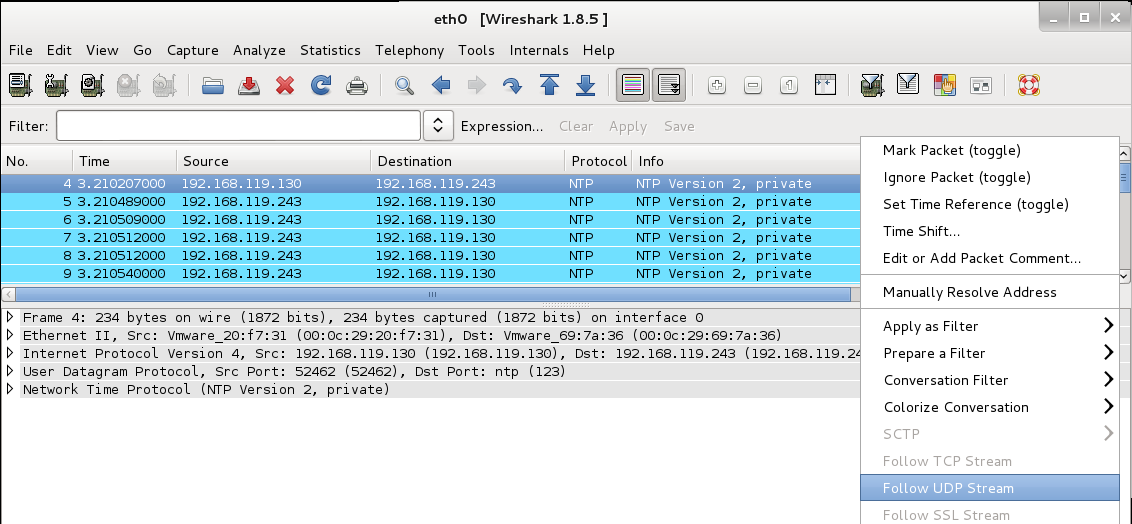1132x524 pixels.
Task: Jump to the last packet icon
Action: tap(586, 86)
